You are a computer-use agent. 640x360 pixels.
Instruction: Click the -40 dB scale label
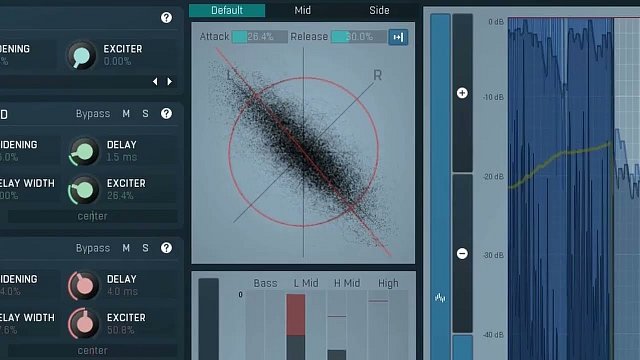493,335
